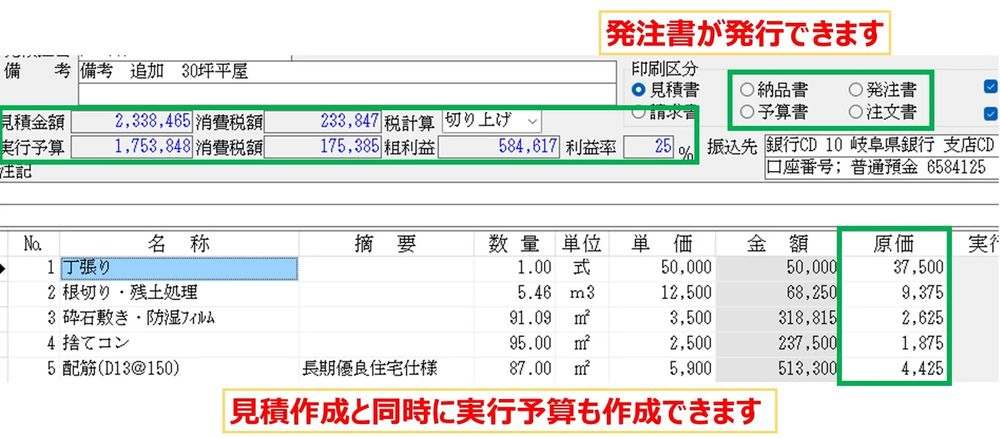Select the 丁張り name cell
Viewport: 1000px width, 438px height.
click(x=179, y=268)
